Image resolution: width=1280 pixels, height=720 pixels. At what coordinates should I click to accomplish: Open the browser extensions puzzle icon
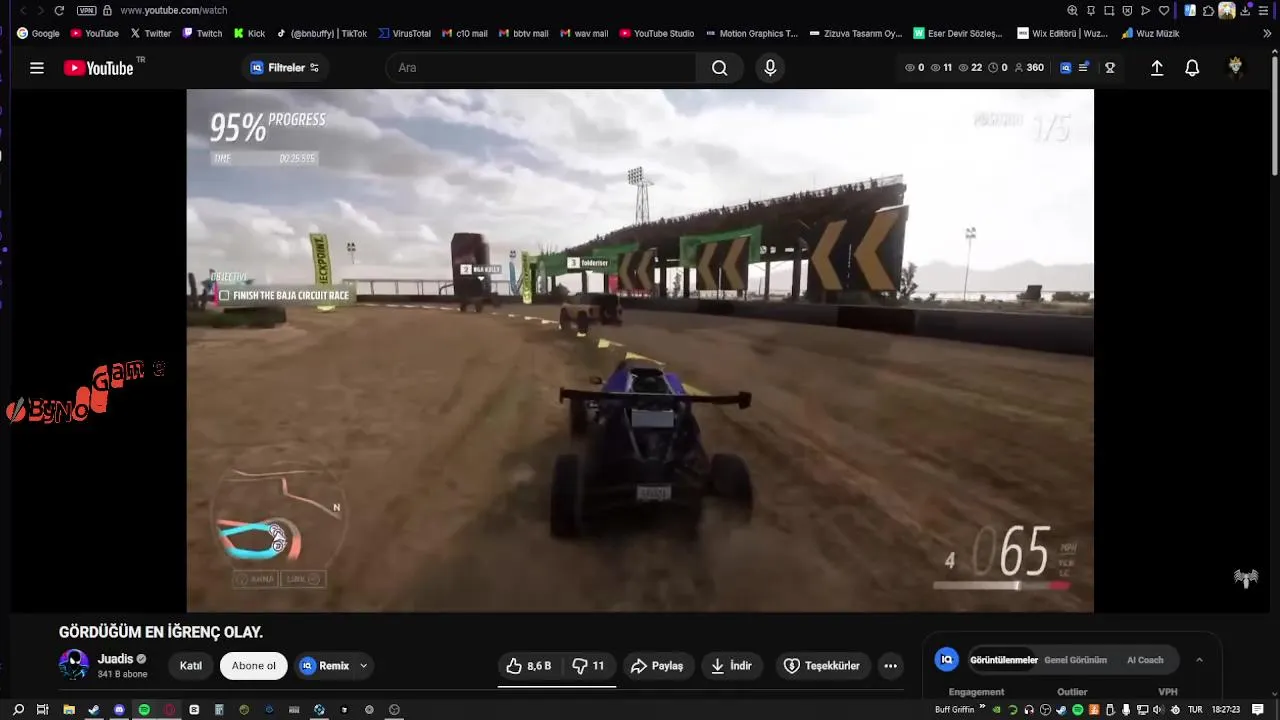tap(1207, 10)
